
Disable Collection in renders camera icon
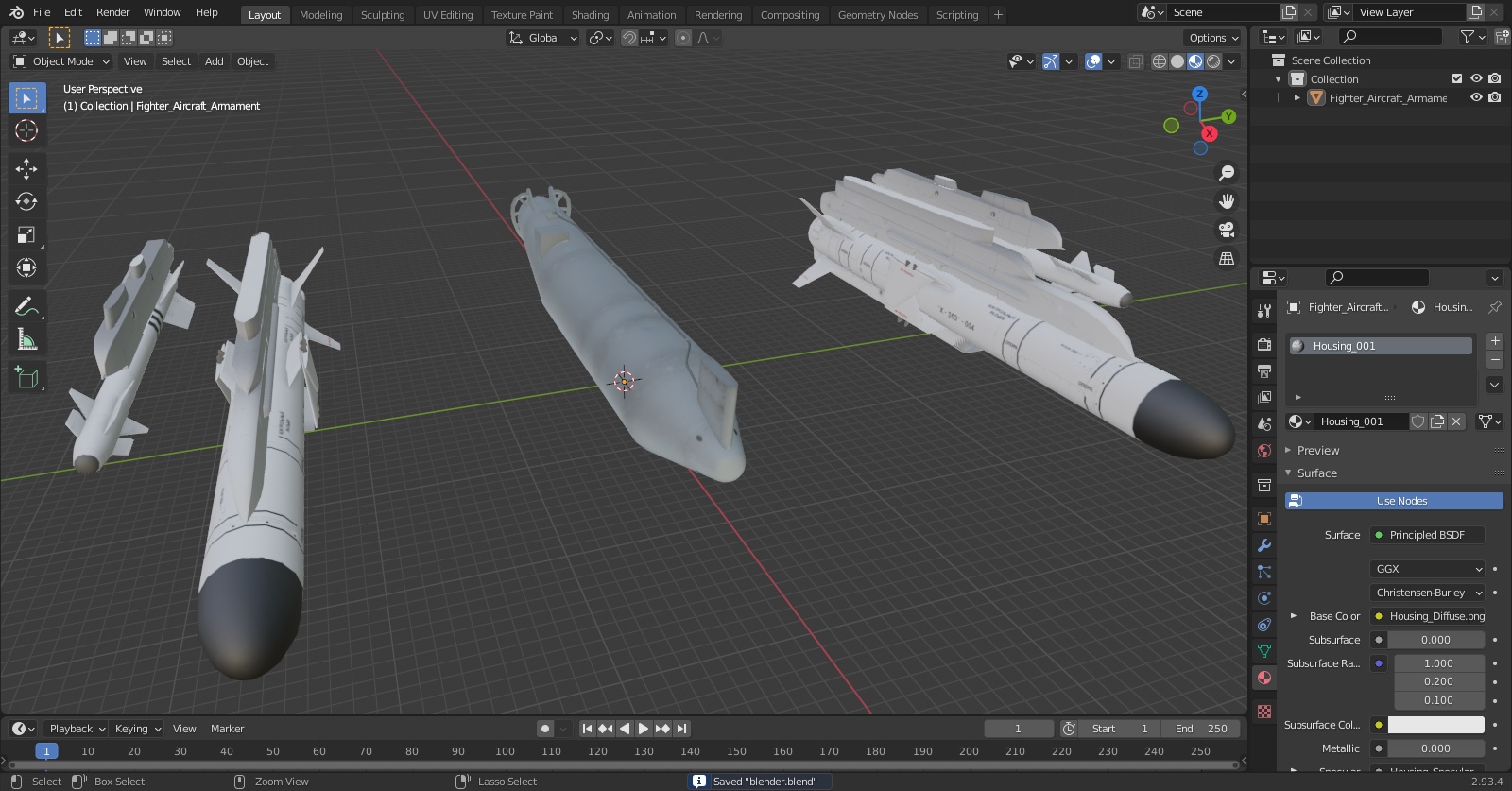coord(1494,78)
